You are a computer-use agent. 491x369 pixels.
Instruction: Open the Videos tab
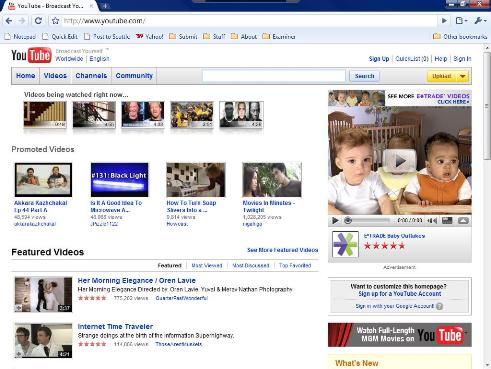point(55,76)
